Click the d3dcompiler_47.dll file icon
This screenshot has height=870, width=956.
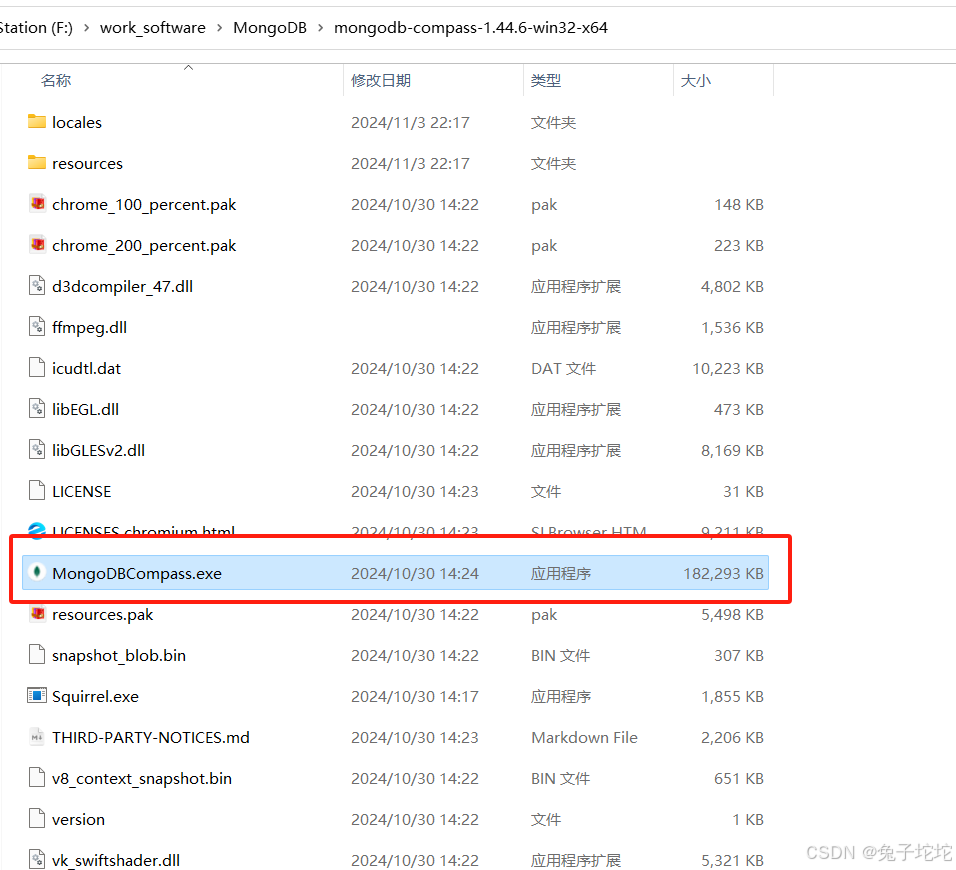coord(37,285)
